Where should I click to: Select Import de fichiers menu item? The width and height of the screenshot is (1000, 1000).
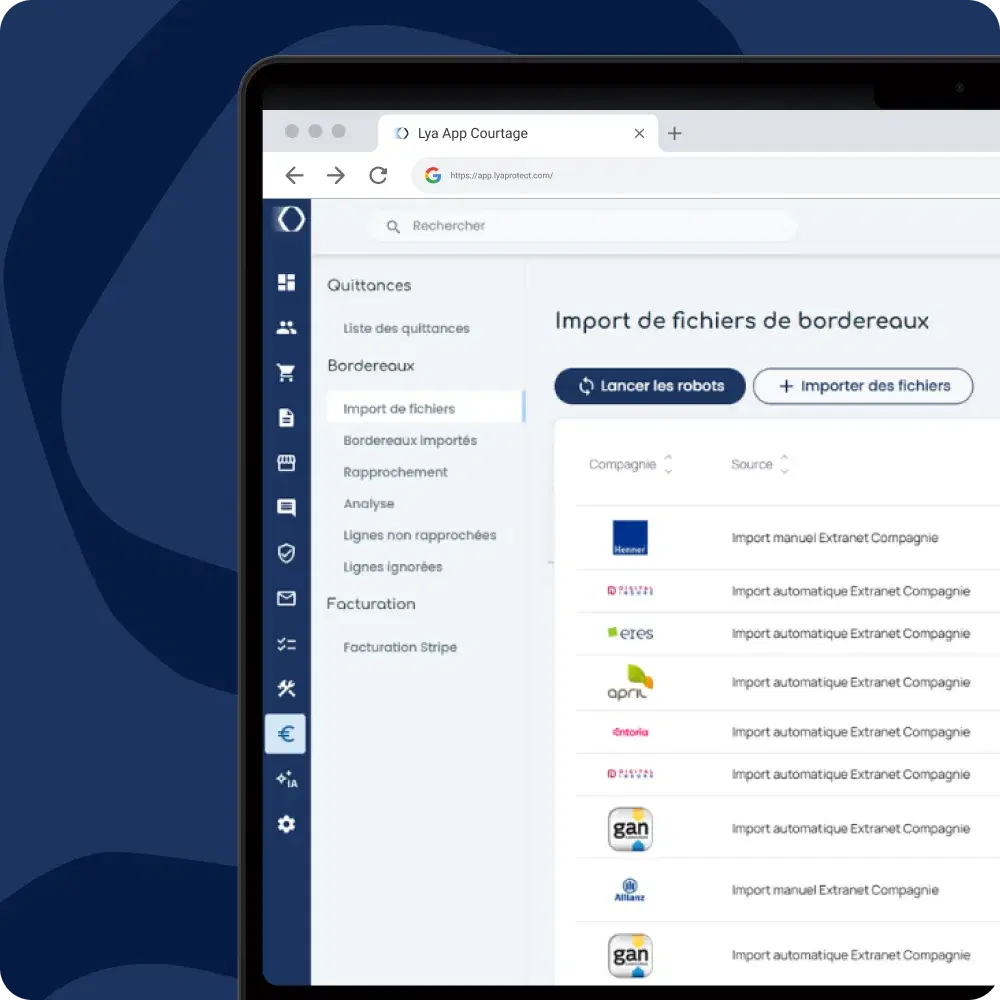point(425,408)
